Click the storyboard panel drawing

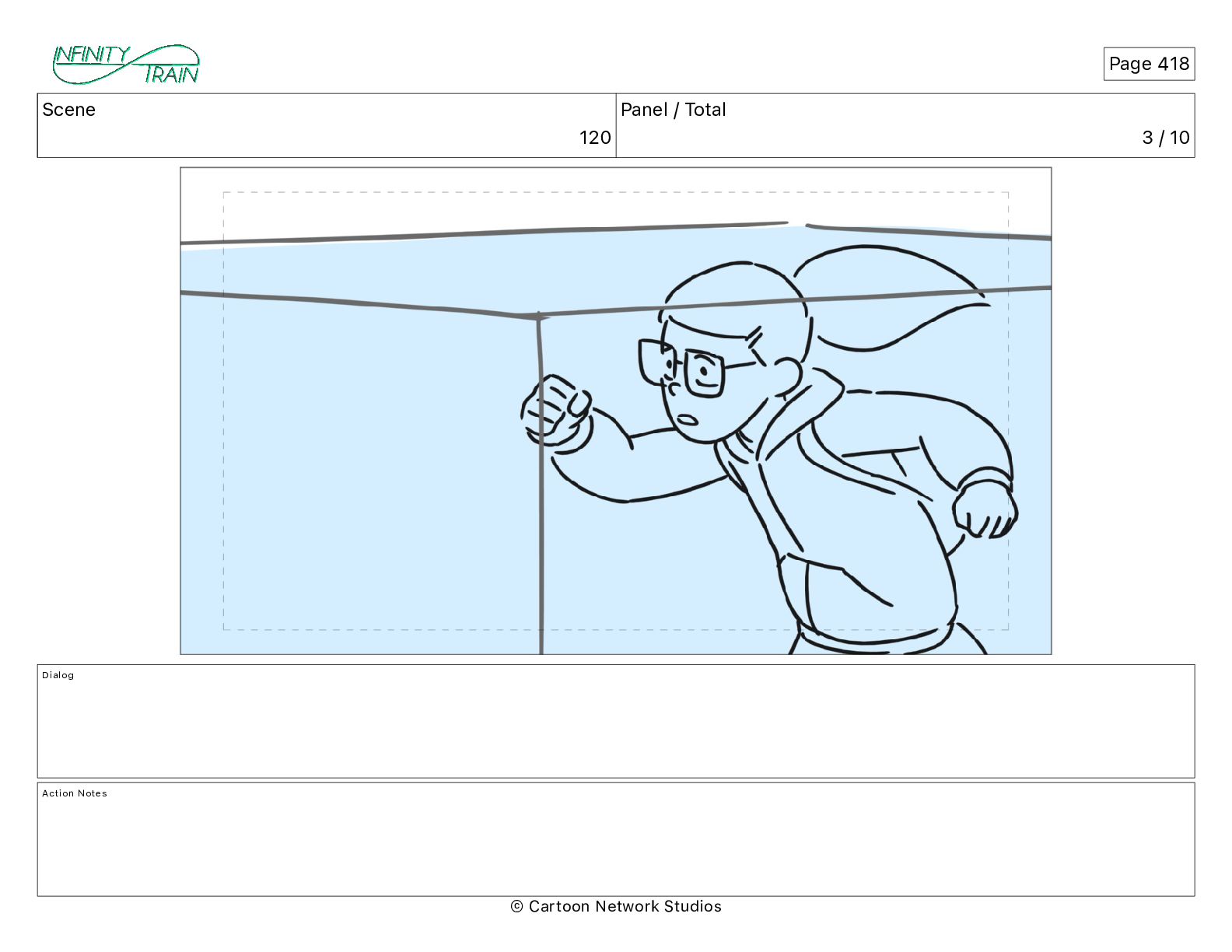coord(616,411)
